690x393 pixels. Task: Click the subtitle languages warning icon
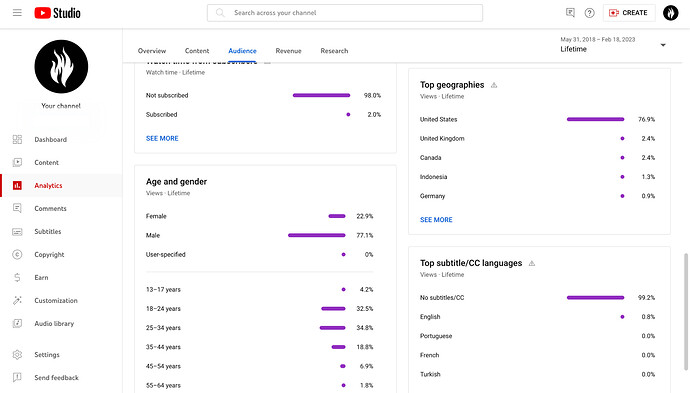point(532,263)
